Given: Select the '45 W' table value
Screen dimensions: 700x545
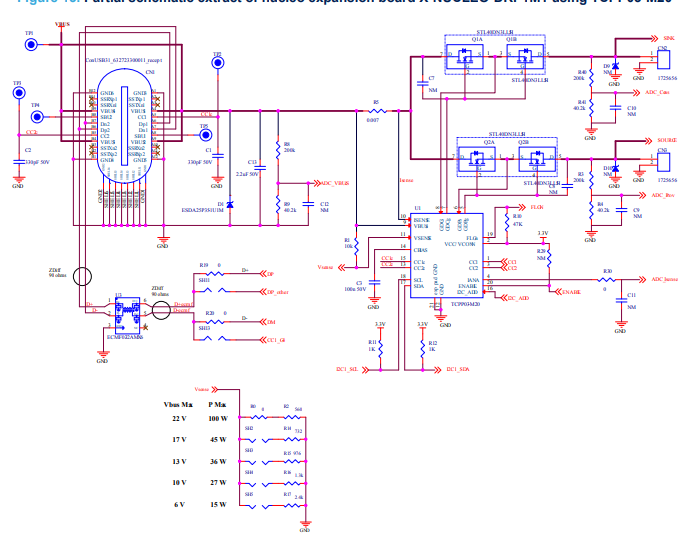Looking at the screenshot, I should click(x=218, y=440).
